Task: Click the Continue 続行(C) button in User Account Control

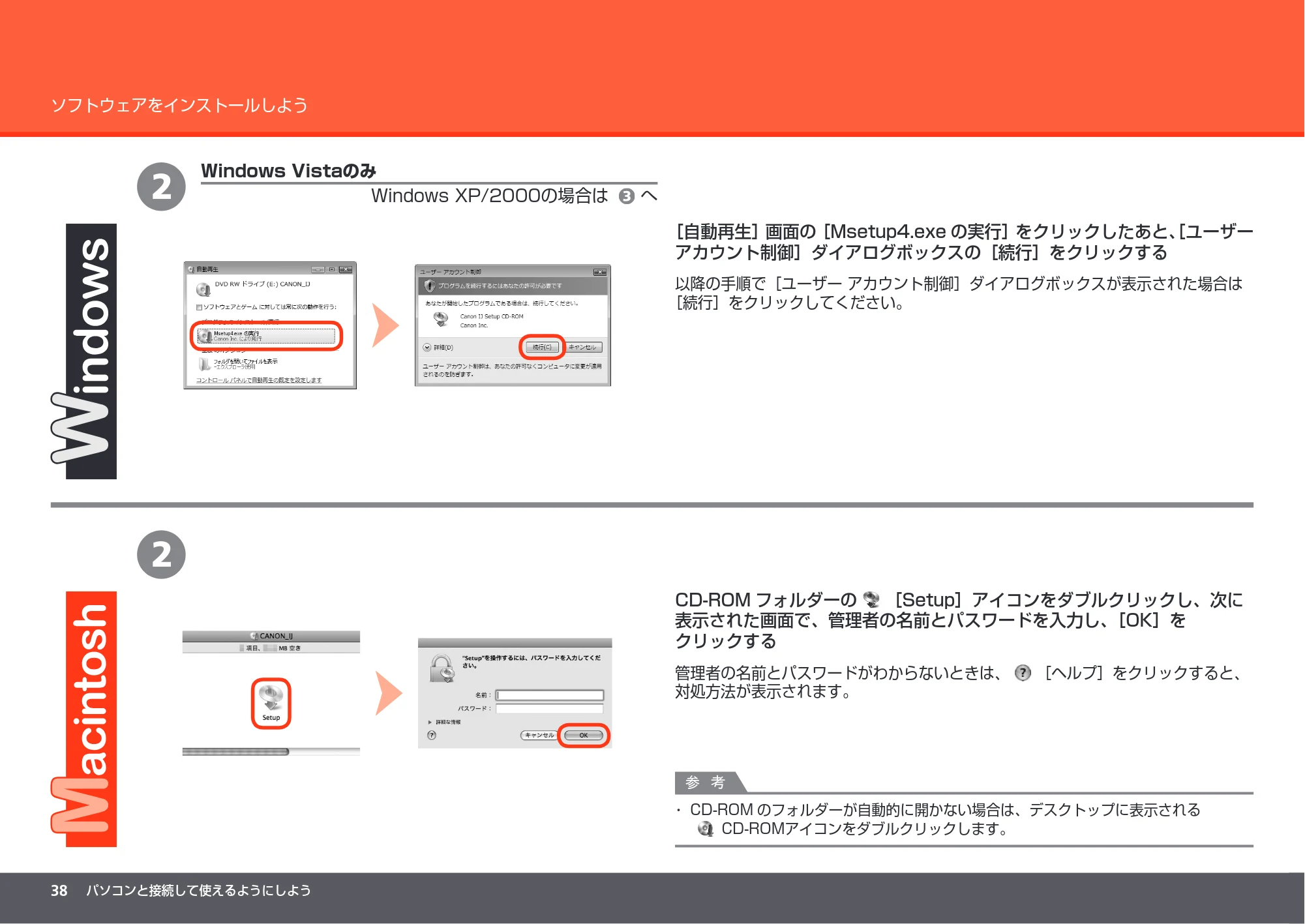Action: tap(542, 348)
